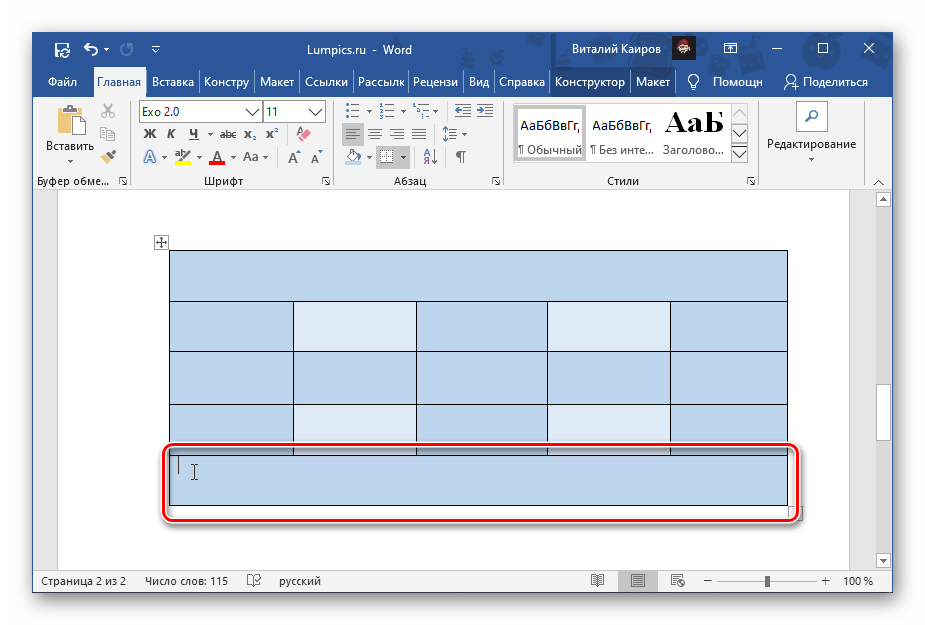
Task: Toggle paragraph marks ¶ display
Action: coord(461,157)
